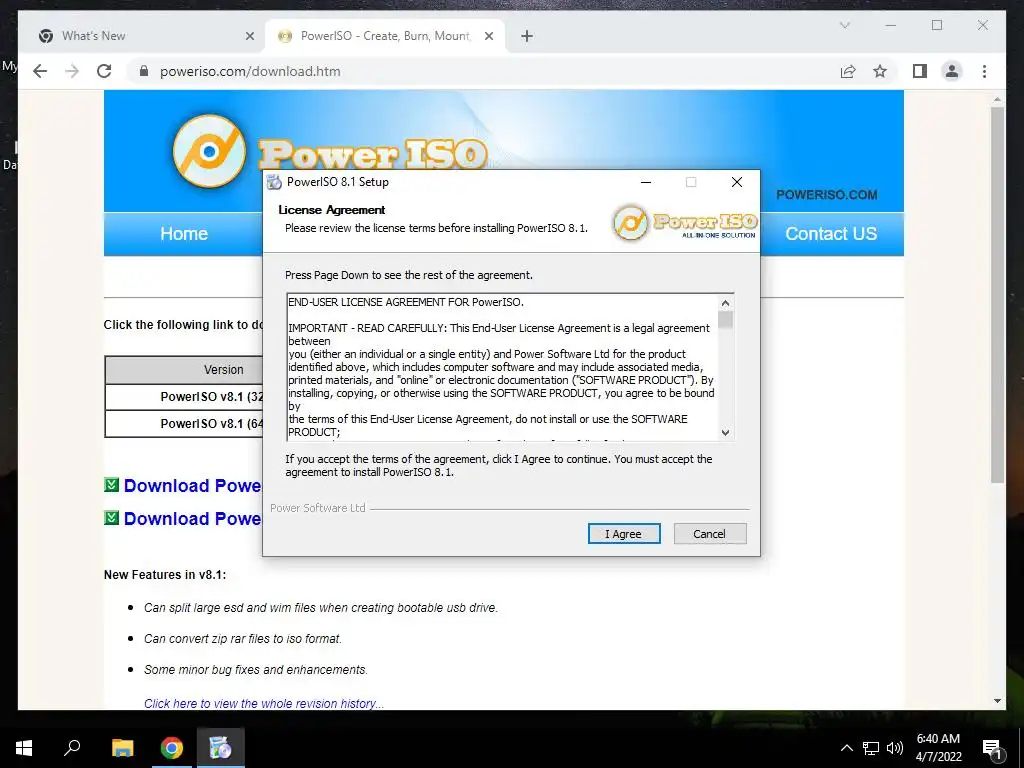1024x768 pixels.
Task: Close the PowerISO browser tab
Action: point(488,36)
